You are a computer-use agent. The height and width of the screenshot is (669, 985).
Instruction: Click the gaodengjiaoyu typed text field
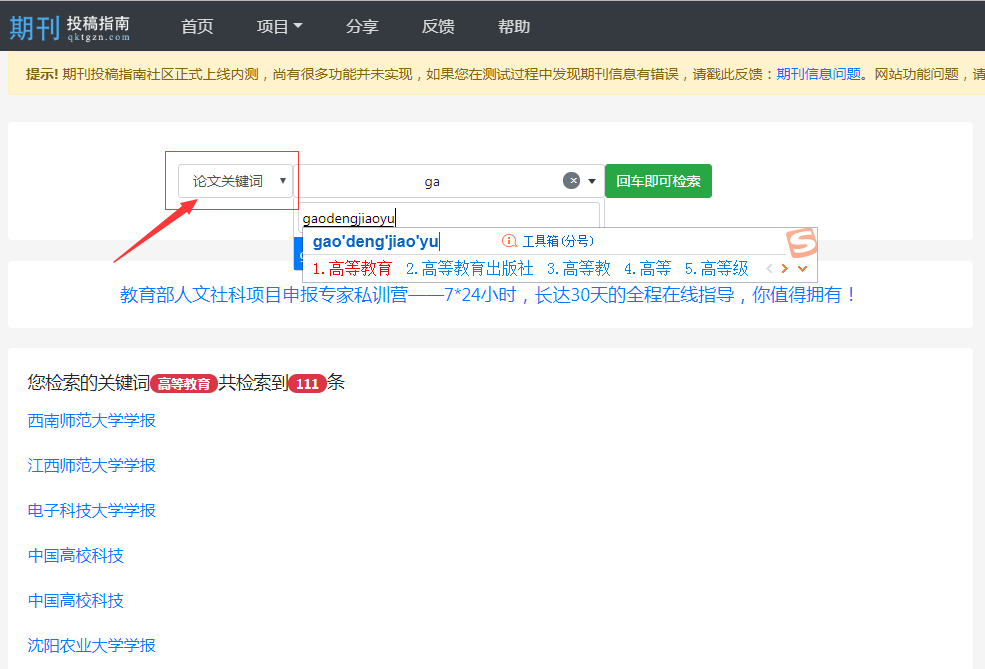click(x=449, y=217)
